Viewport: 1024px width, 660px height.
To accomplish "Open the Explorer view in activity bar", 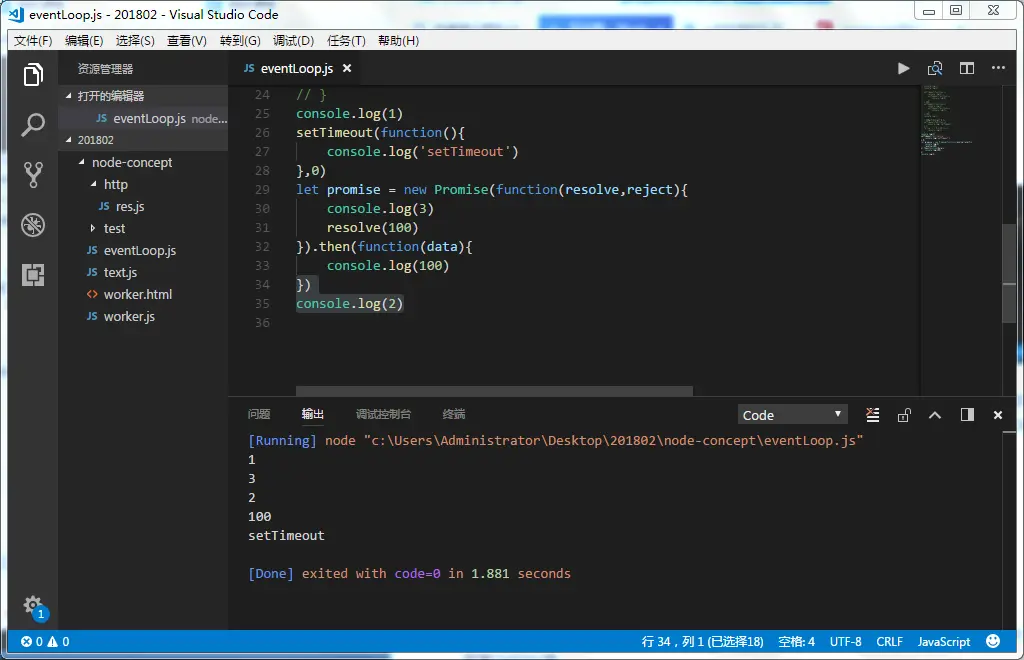I will coord(33,74).
